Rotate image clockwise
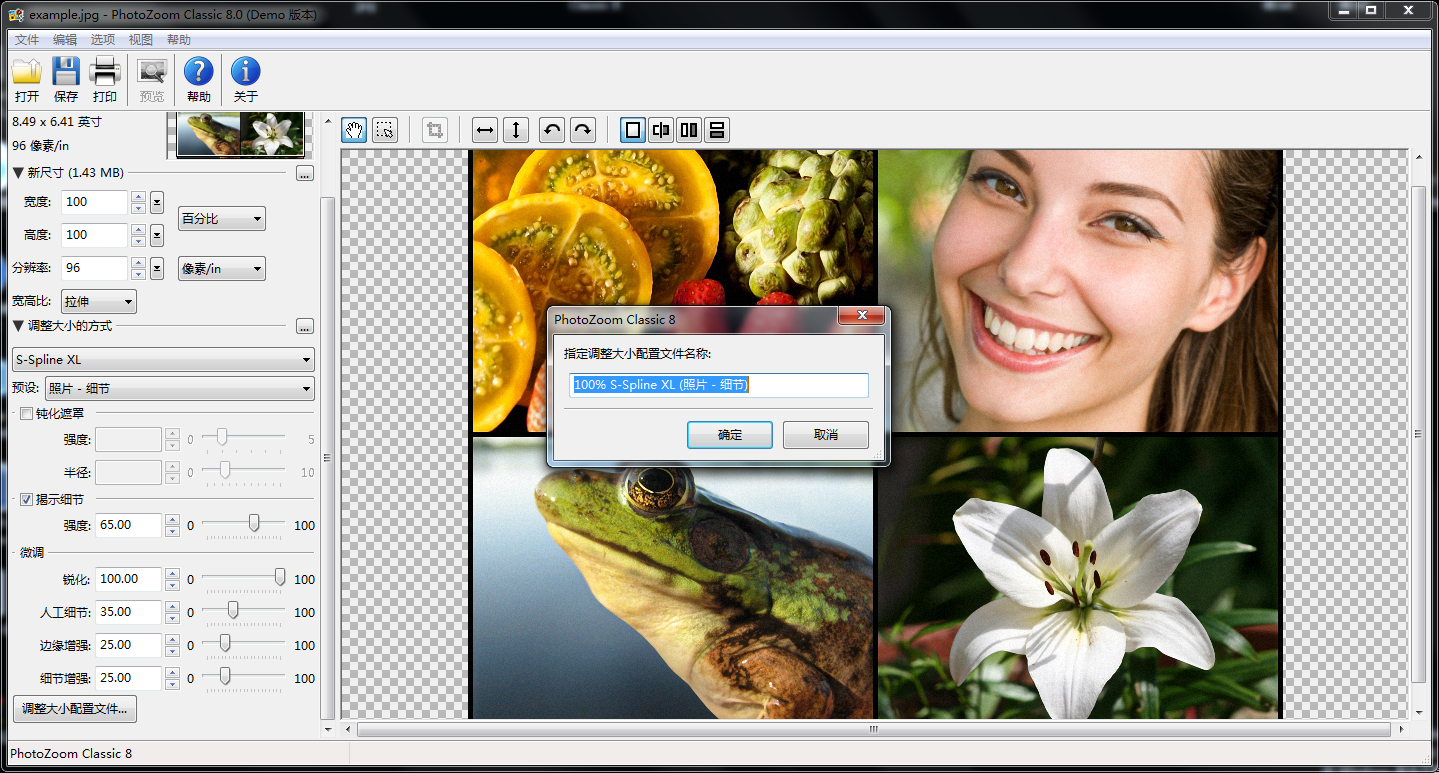 583,130
